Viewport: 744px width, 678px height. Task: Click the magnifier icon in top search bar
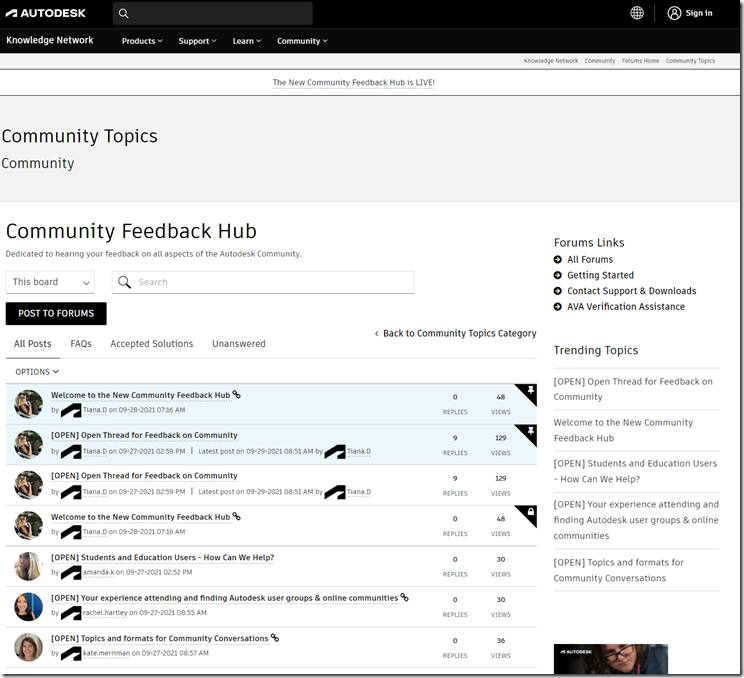tap(123, 13)
